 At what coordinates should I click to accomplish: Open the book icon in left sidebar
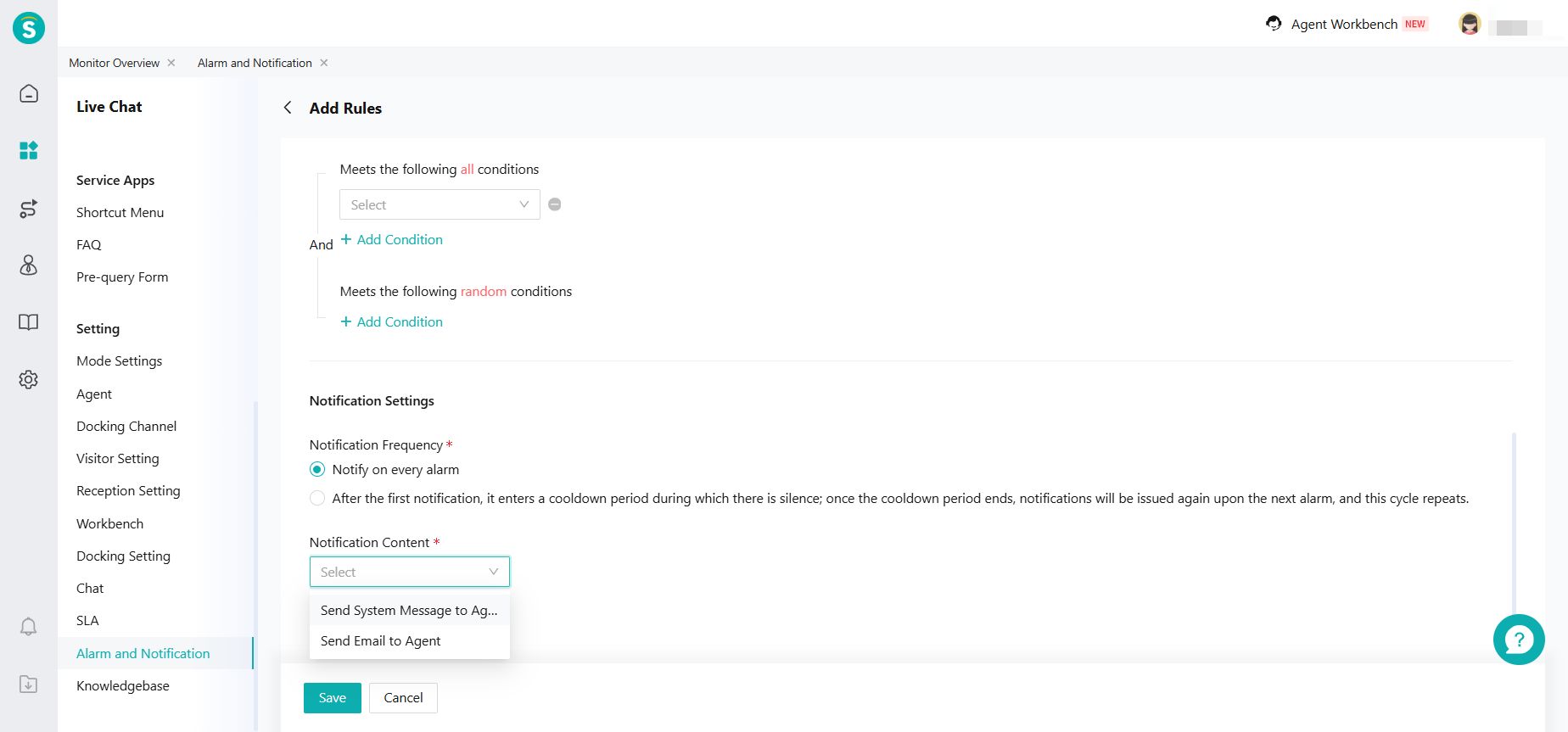[x=29, y=322]
